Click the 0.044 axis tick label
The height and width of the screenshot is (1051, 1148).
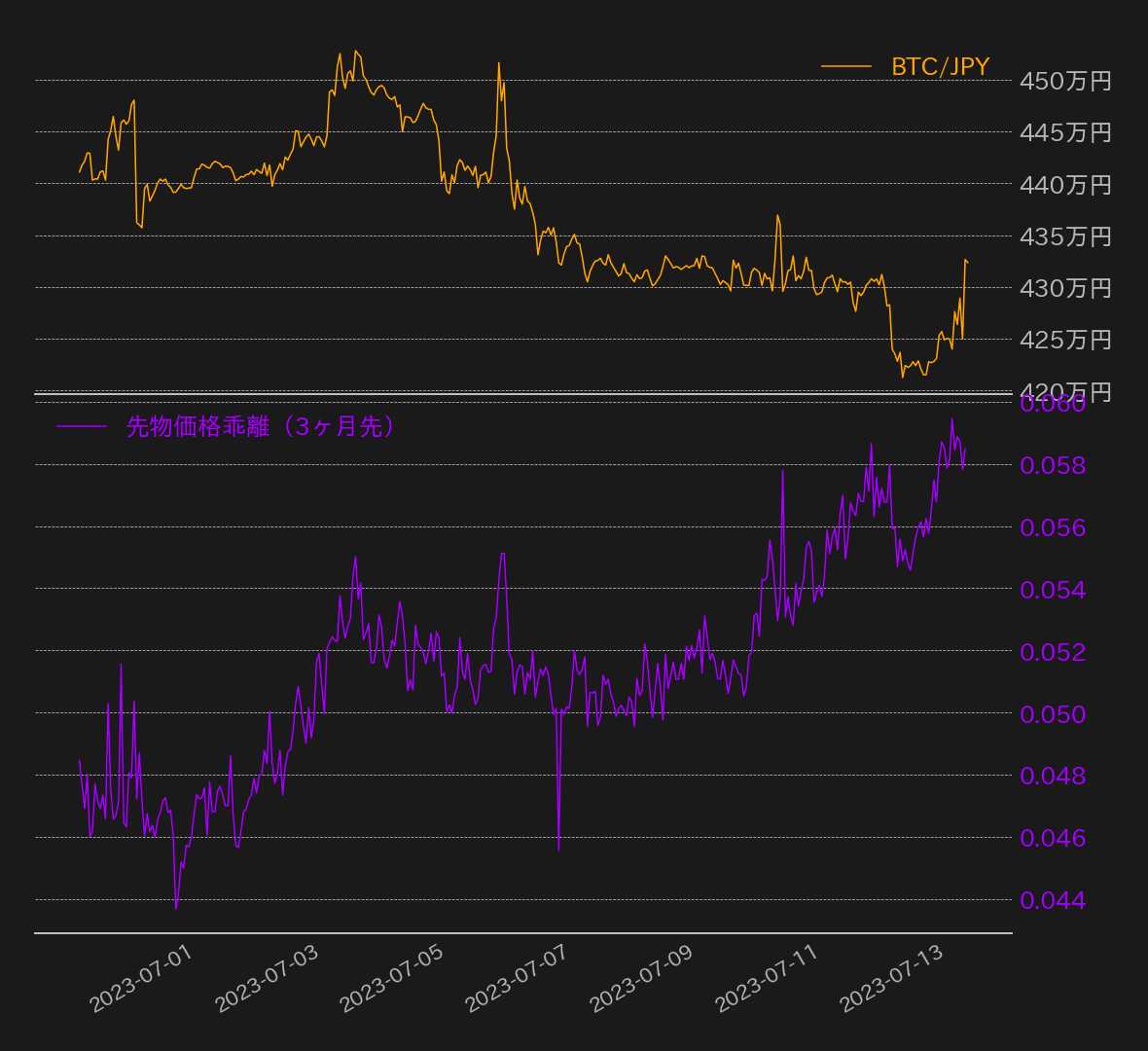(x=1053, y=900)
